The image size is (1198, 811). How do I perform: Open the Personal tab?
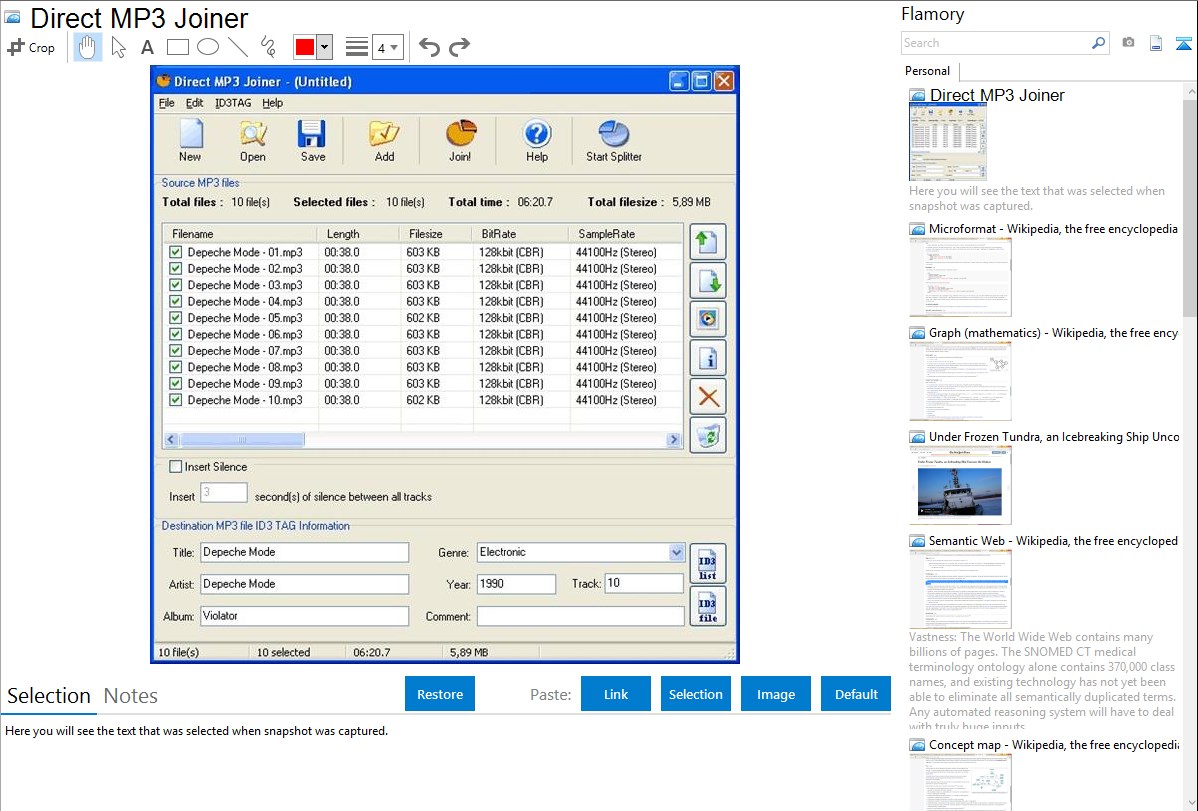click(927, 71)
